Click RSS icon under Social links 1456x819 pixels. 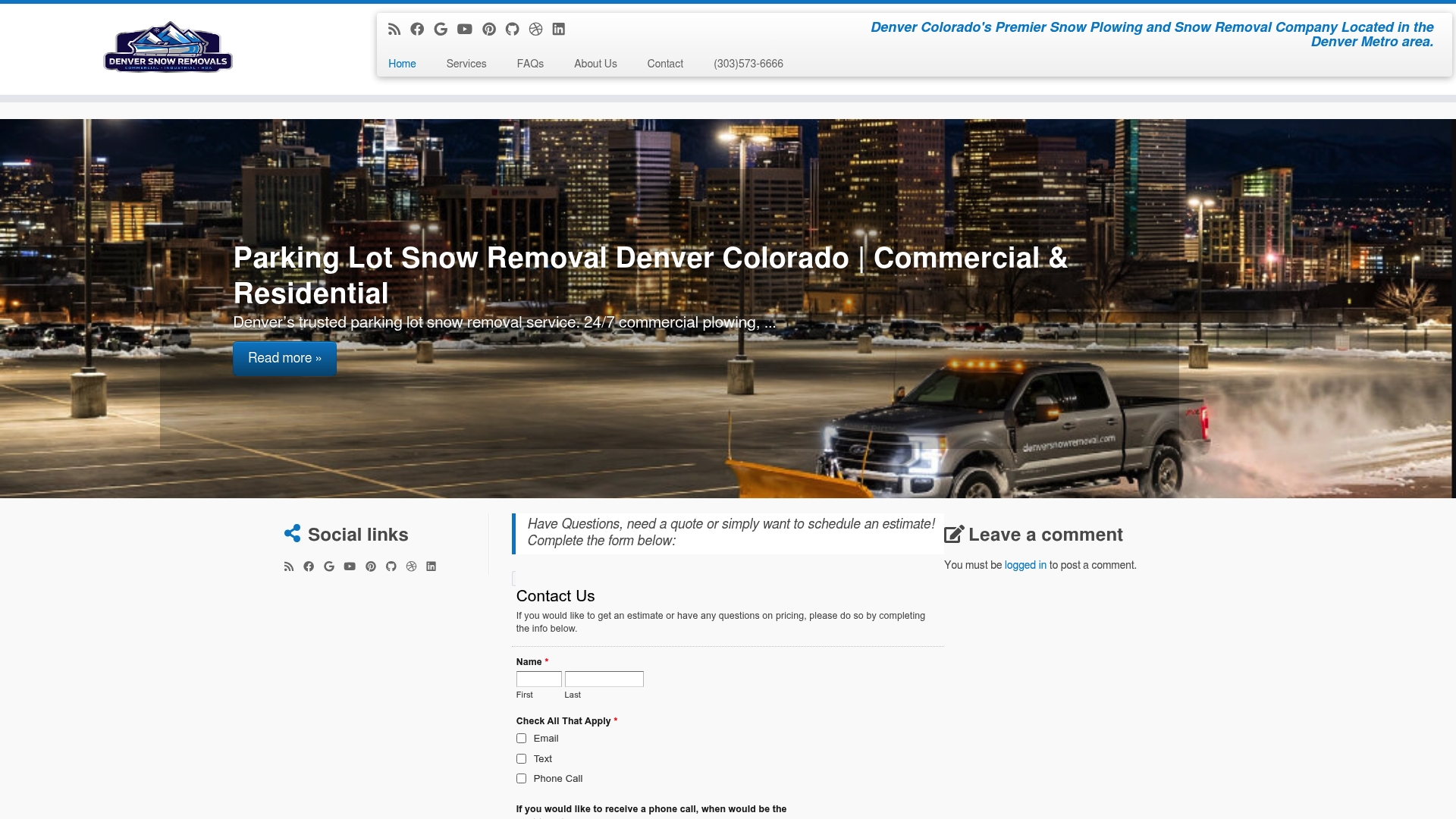coord(289,566)
